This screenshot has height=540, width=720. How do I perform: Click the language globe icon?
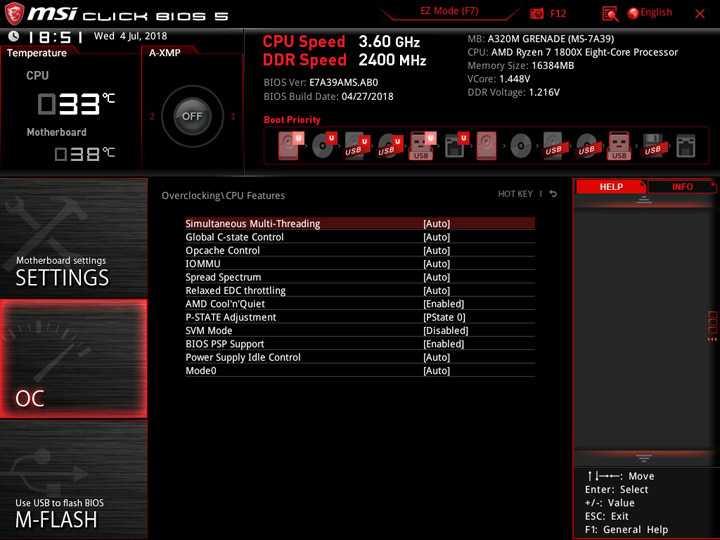click(633, 13)
